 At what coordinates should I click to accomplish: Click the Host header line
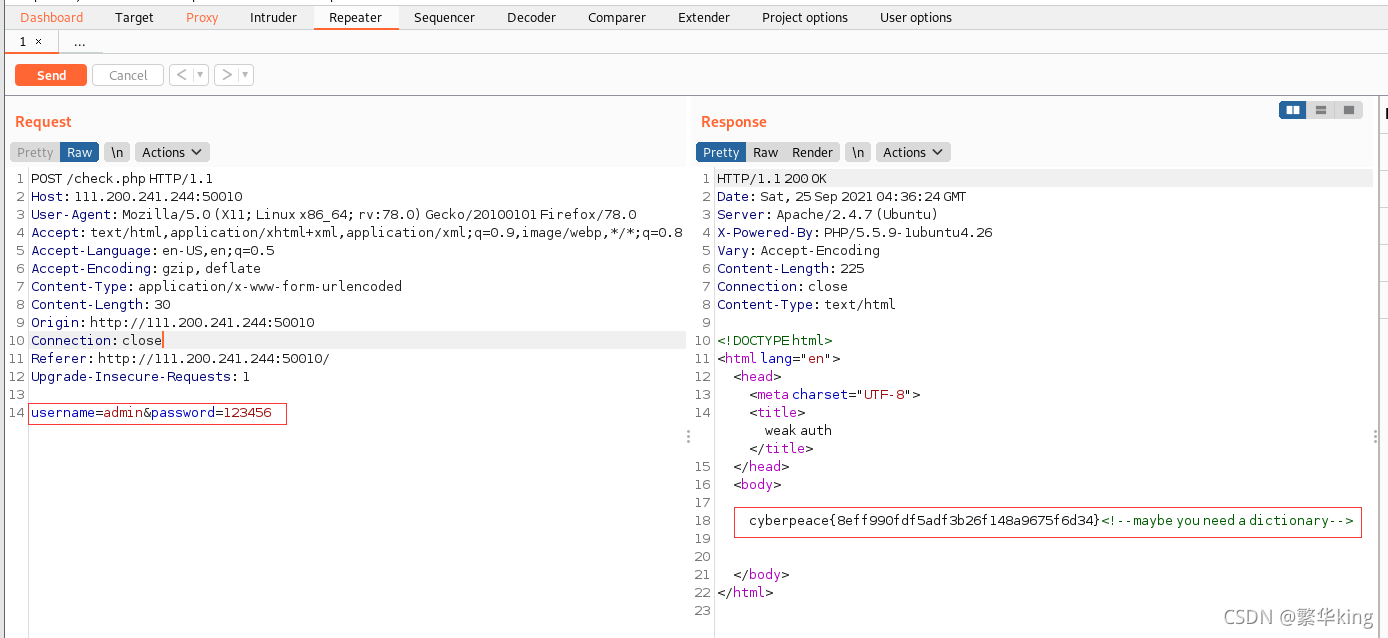[x=137, y=196]
